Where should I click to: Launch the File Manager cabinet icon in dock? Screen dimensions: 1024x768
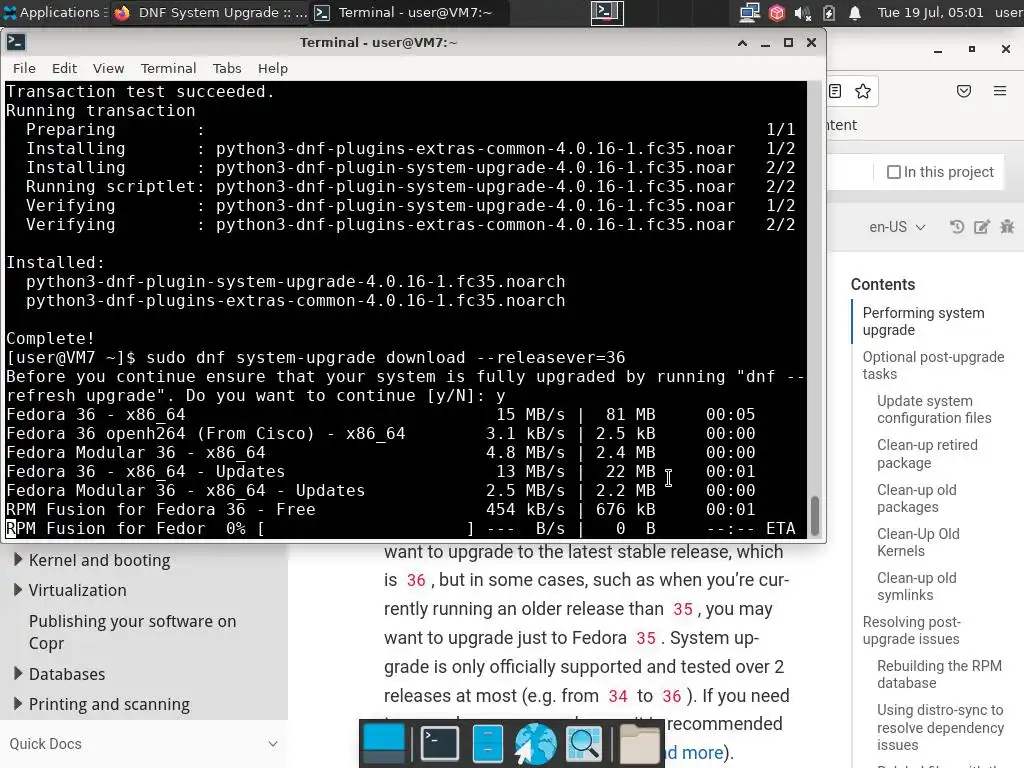[x=487, y=743]
